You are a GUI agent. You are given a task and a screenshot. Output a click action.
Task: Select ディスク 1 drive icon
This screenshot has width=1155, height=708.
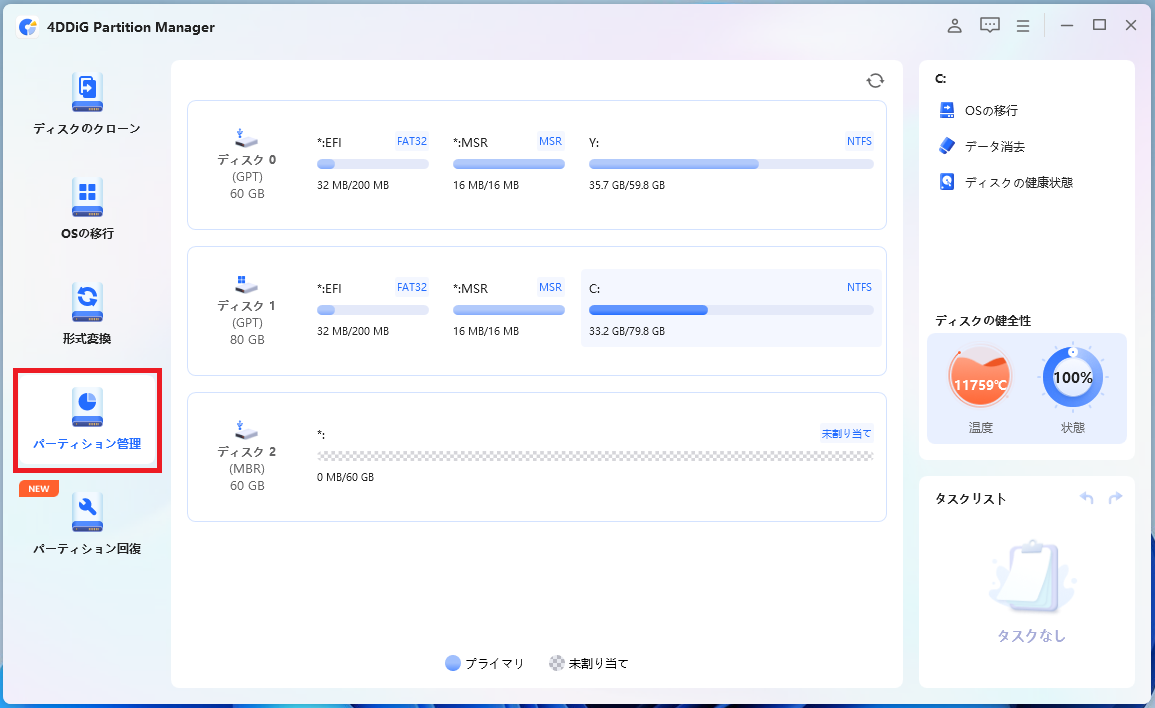click(246, 284)
